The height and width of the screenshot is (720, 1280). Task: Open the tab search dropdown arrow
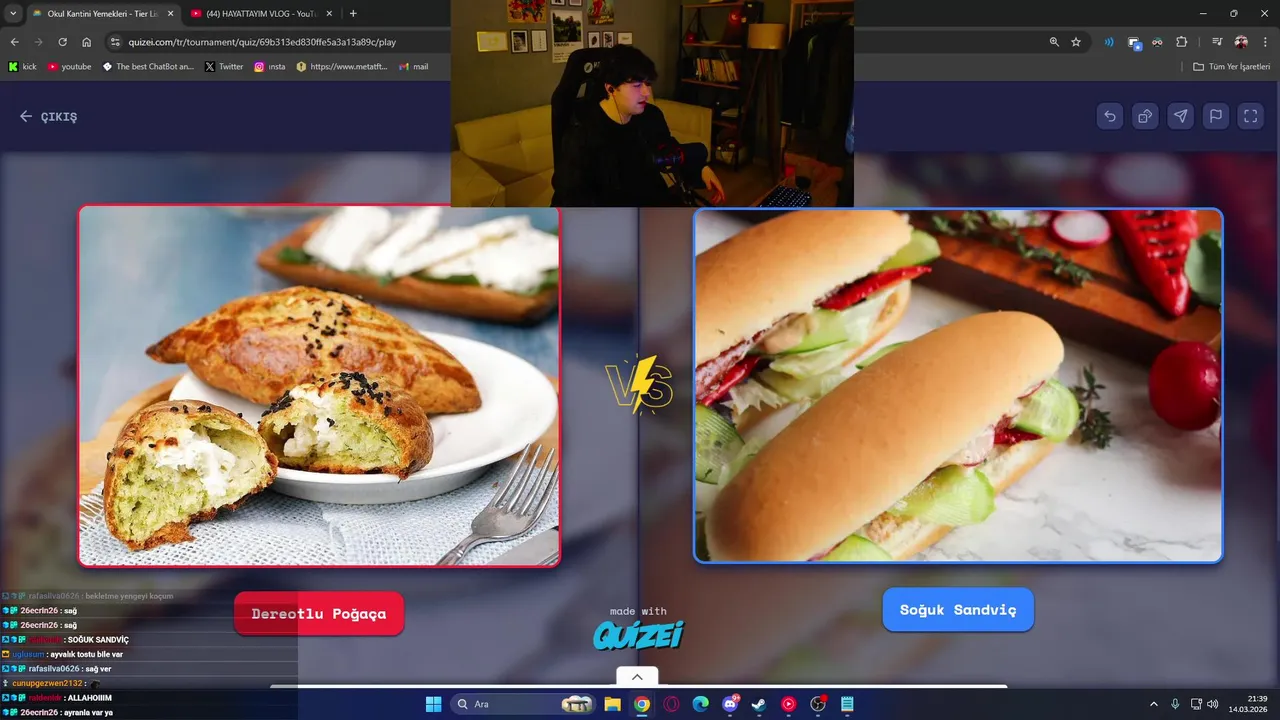13,13
